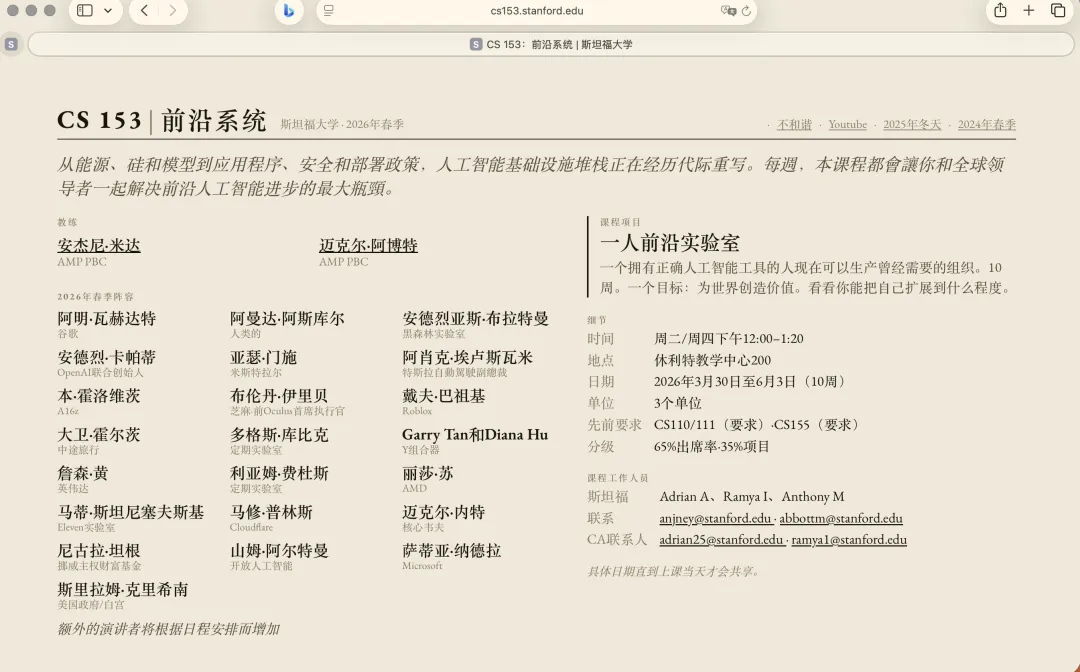Viewport: 1080px width, 672px height.
Task: Open the 2025年冬天 link
Action: (912, 125)
